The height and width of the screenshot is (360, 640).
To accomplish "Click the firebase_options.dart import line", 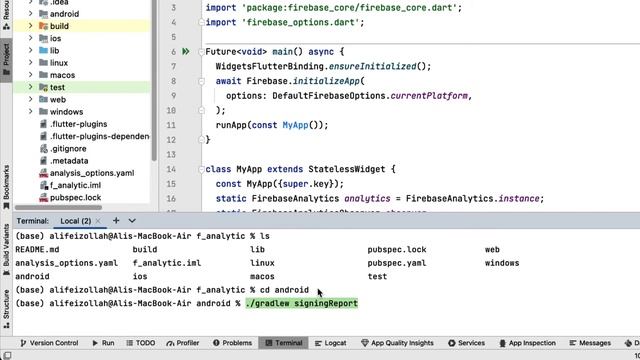I will tap(285, 22).
